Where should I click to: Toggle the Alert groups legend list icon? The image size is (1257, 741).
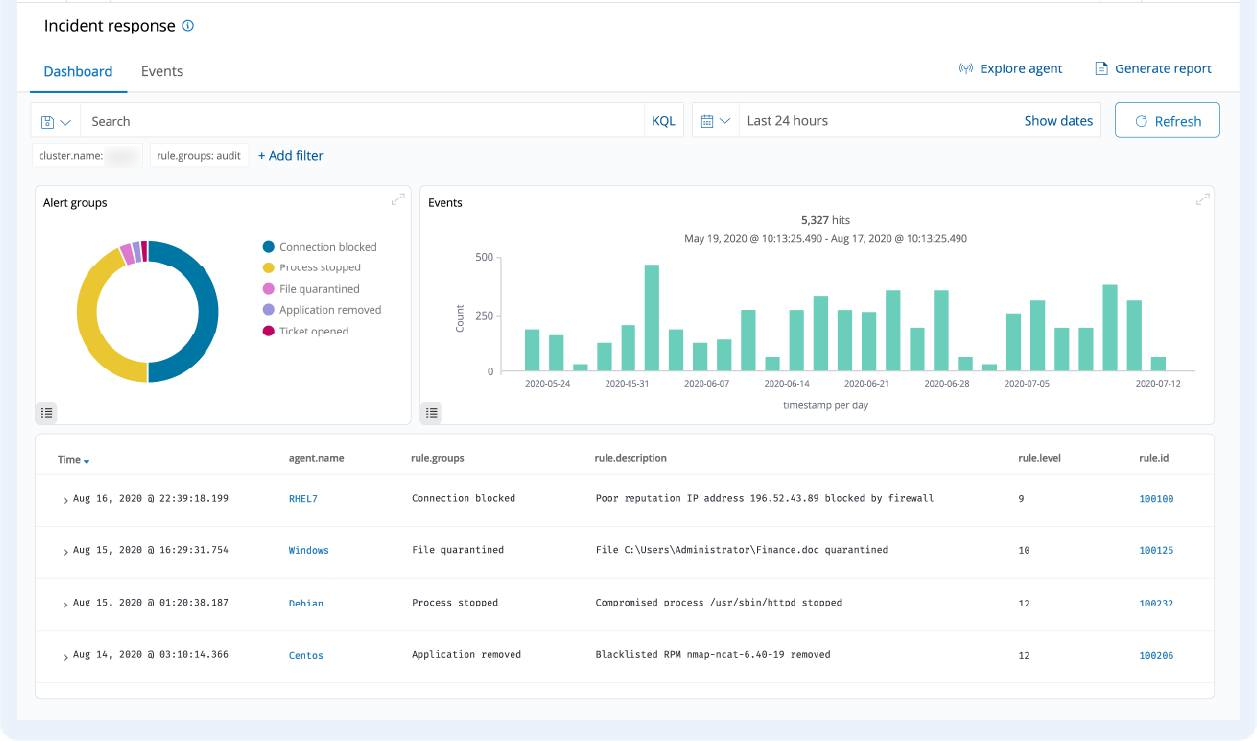(x=47, y=412)
